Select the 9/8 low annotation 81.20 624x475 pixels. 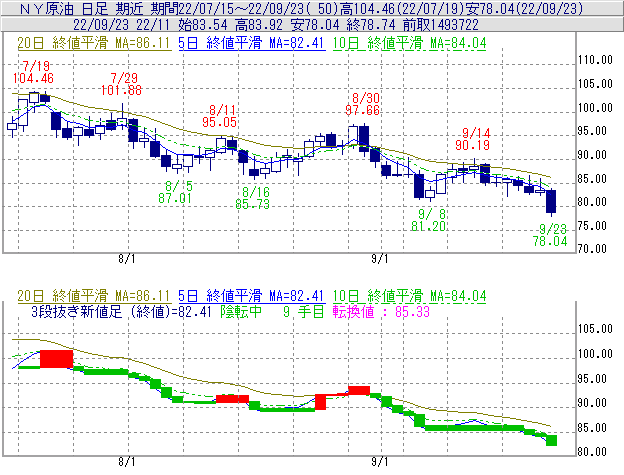coord(430,227)
